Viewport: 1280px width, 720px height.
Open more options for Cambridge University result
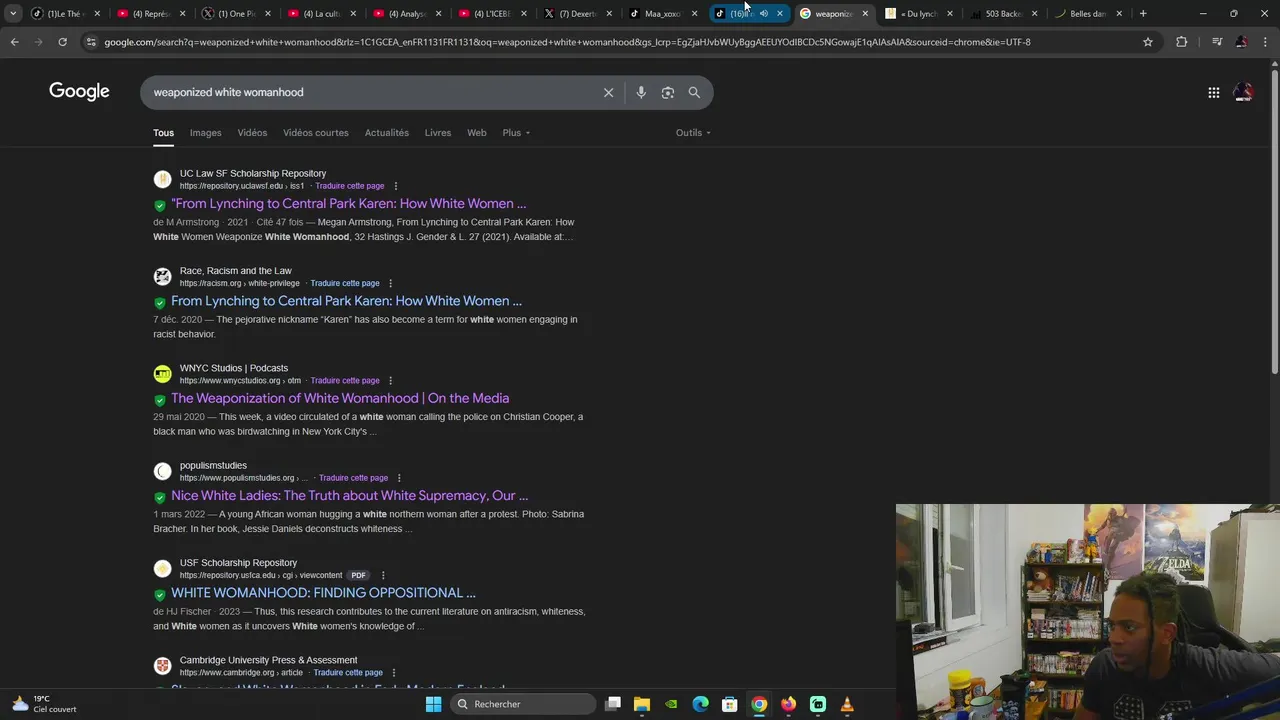(x=394, y=673)
